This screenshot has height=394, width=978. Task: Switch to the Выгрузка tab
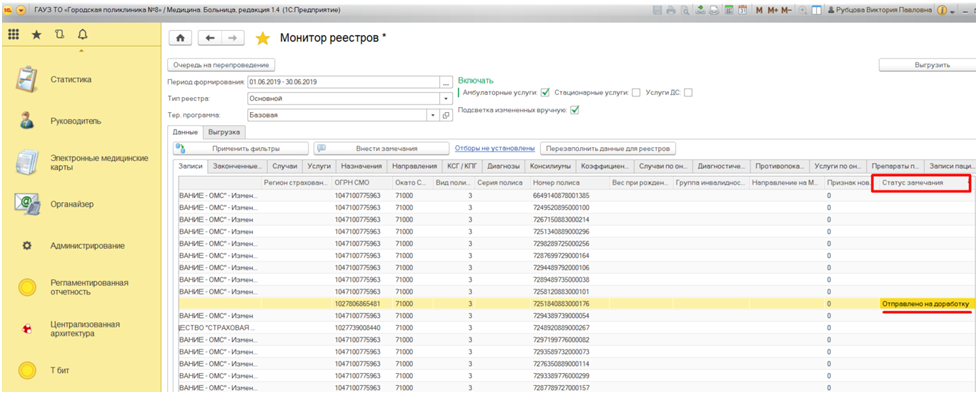[225, 132]
